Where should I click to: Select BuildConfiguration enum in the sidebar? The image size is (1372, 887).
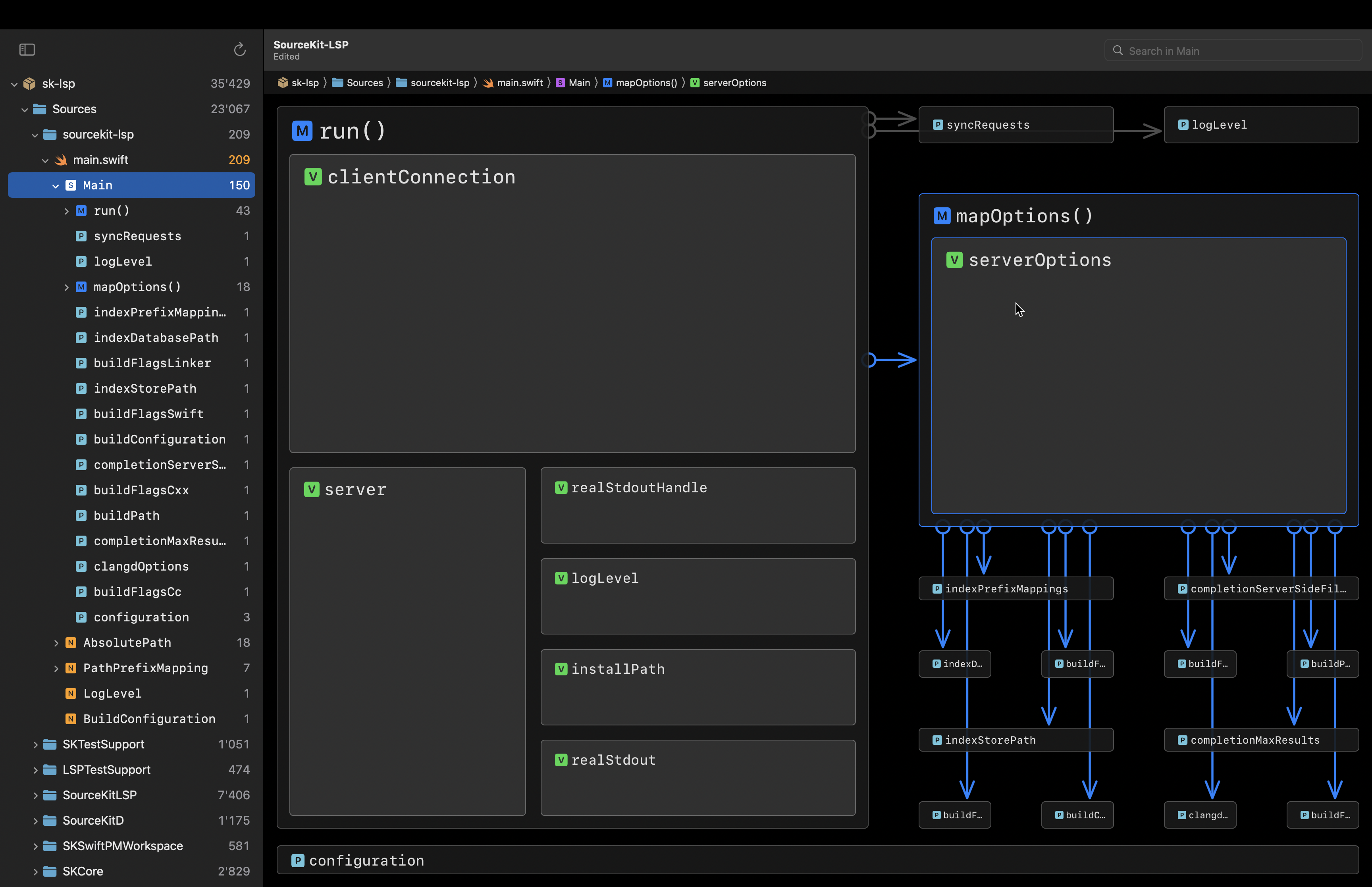pyautogui.click(x=131, y=719)
